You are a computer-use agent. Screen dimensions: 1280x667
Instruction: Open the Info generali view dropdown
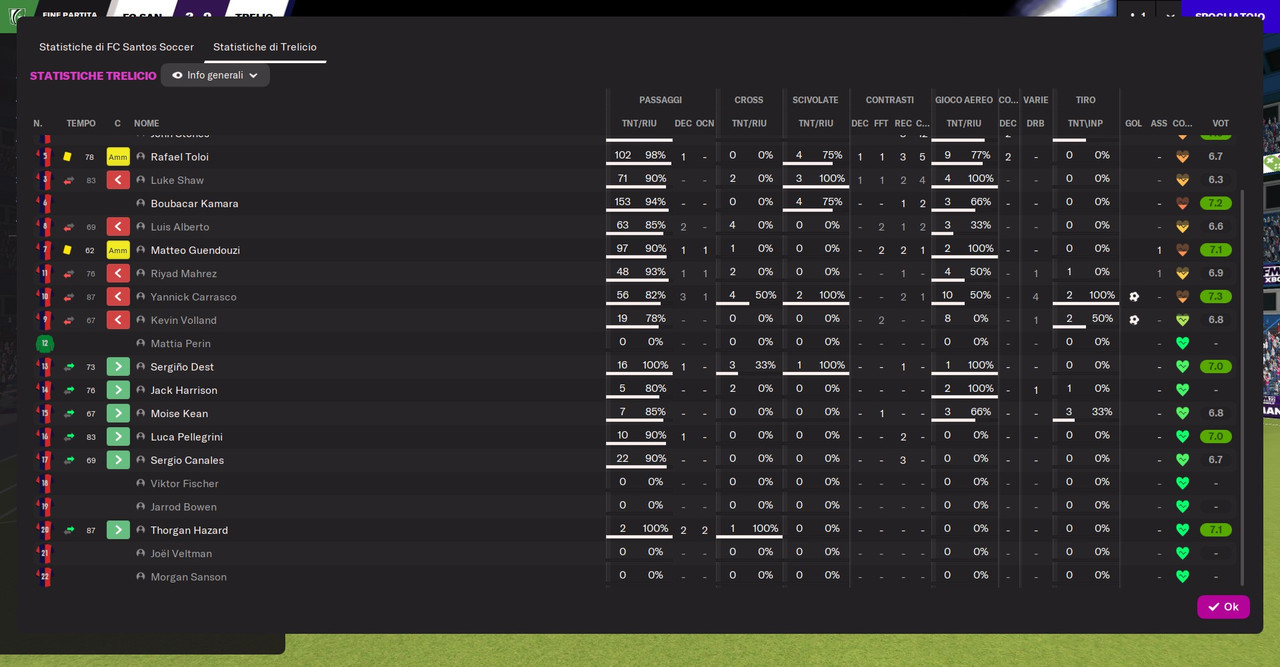(x=215, y=75)
